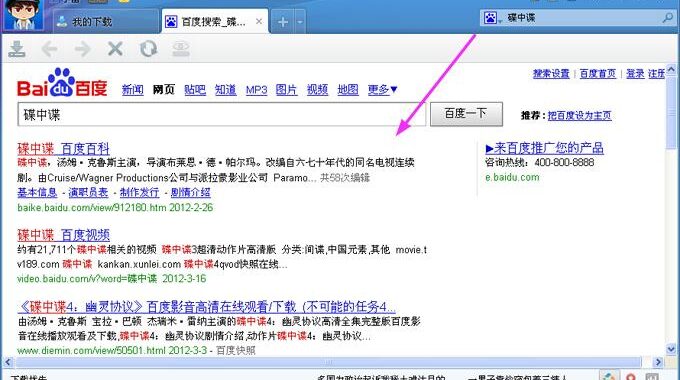This screenshot has height=380, width=680.
Task: Open the 演职员表 sublink
Action: (88, 192)
